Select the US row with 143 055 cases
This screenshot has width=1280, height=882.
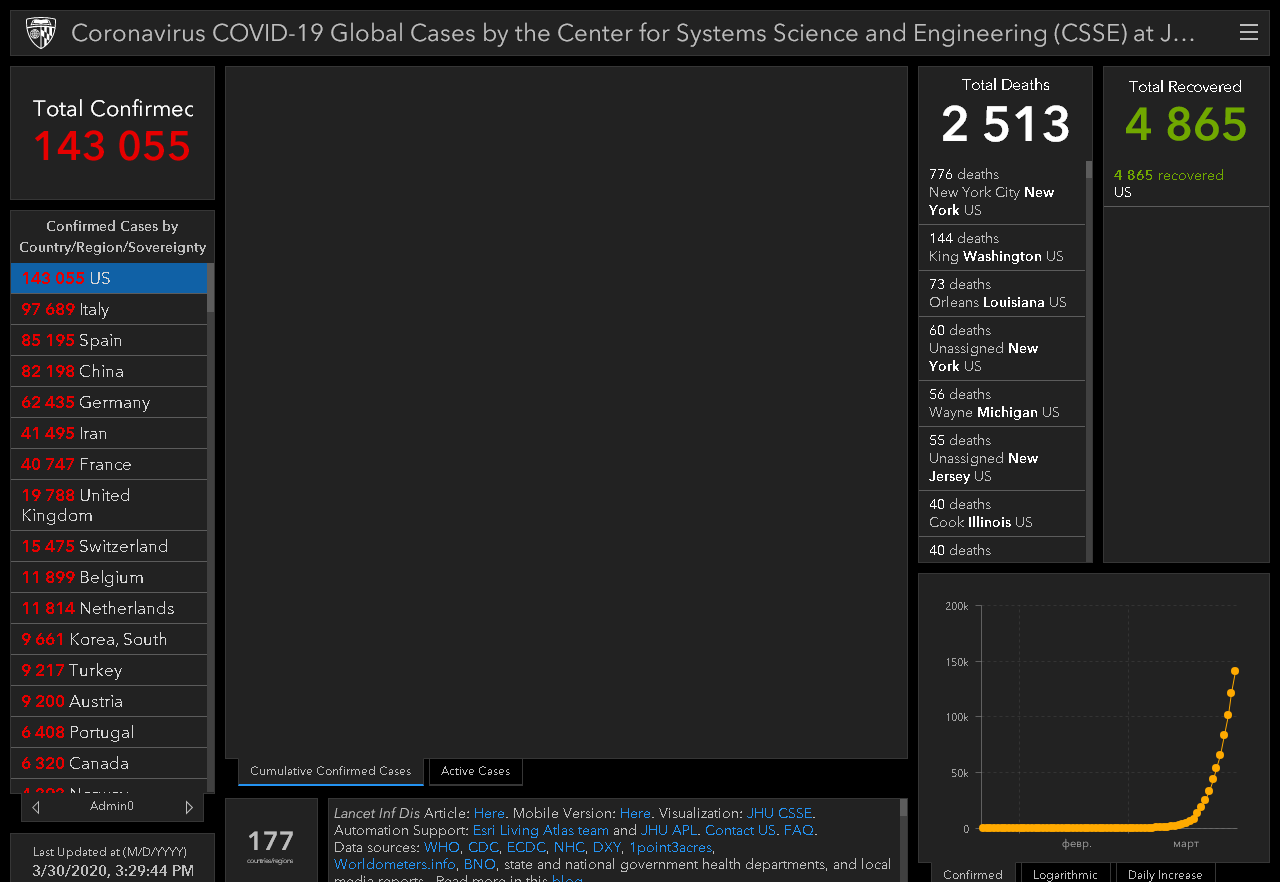pos(109,279)
